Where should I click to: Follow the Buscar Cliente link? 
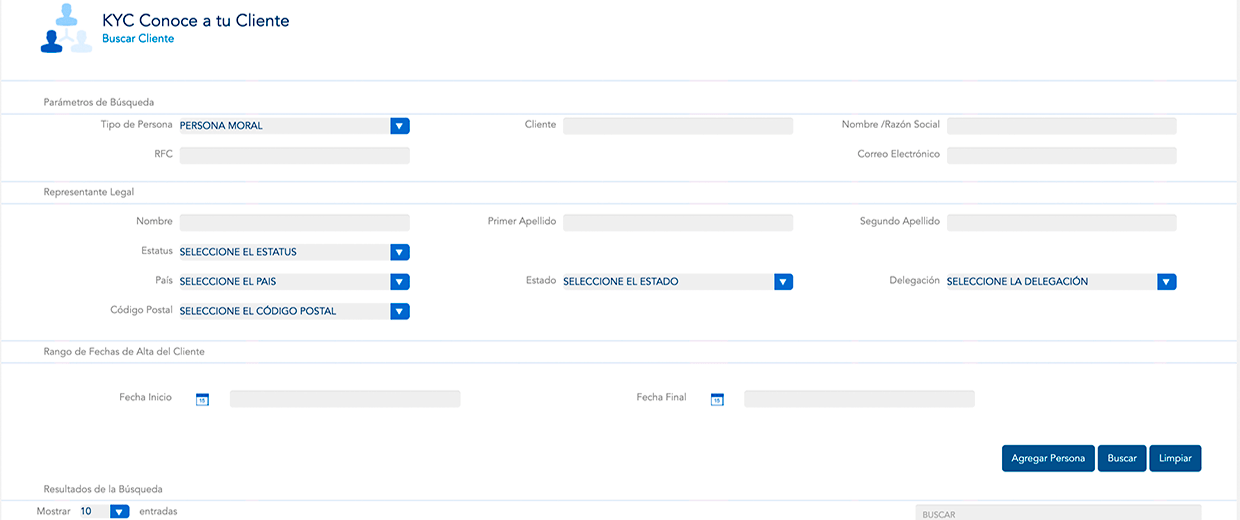point(138,39)
